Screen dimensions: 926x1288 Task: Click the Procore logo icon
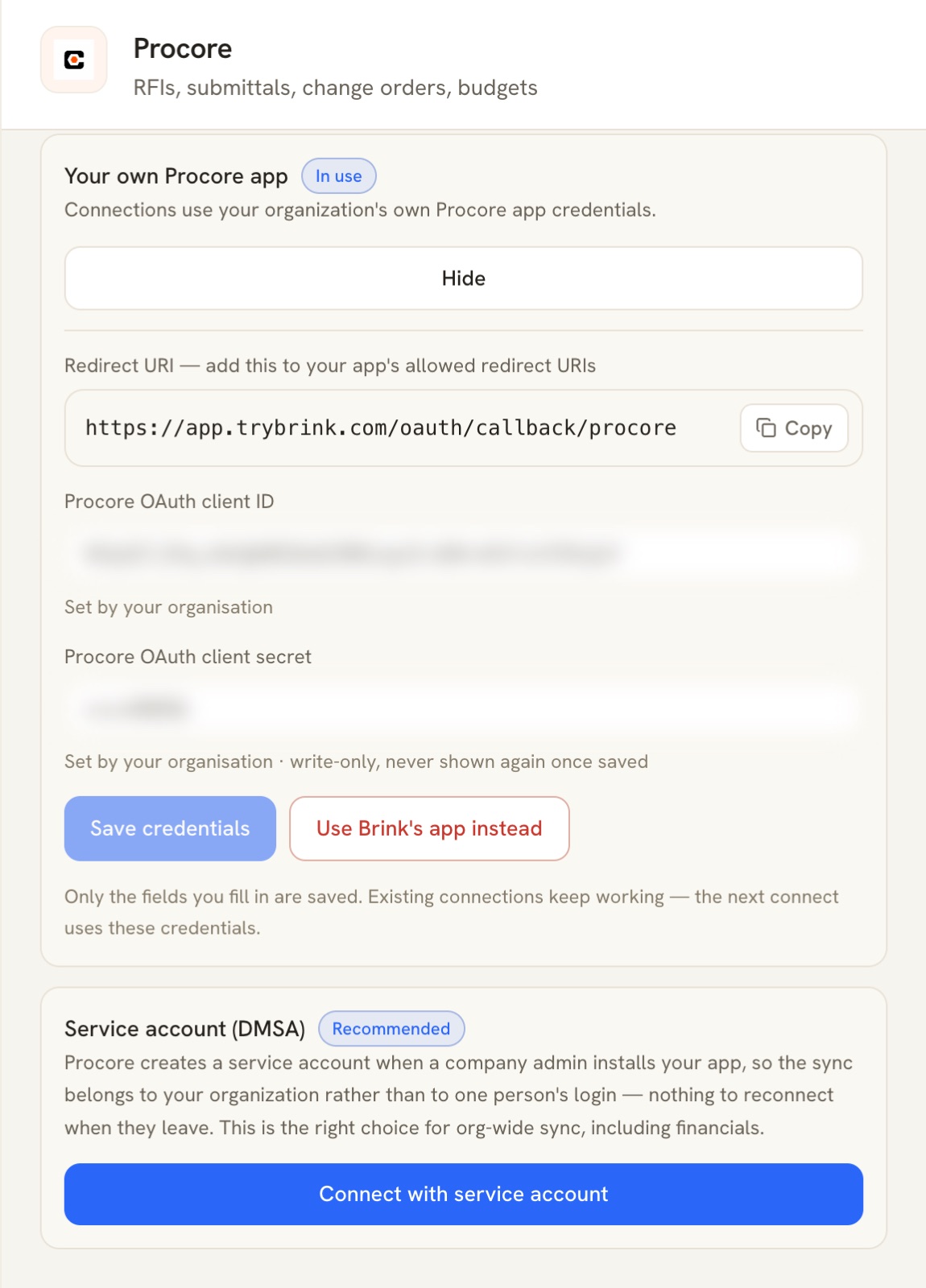pyautogui.click(x=74, y=60)
